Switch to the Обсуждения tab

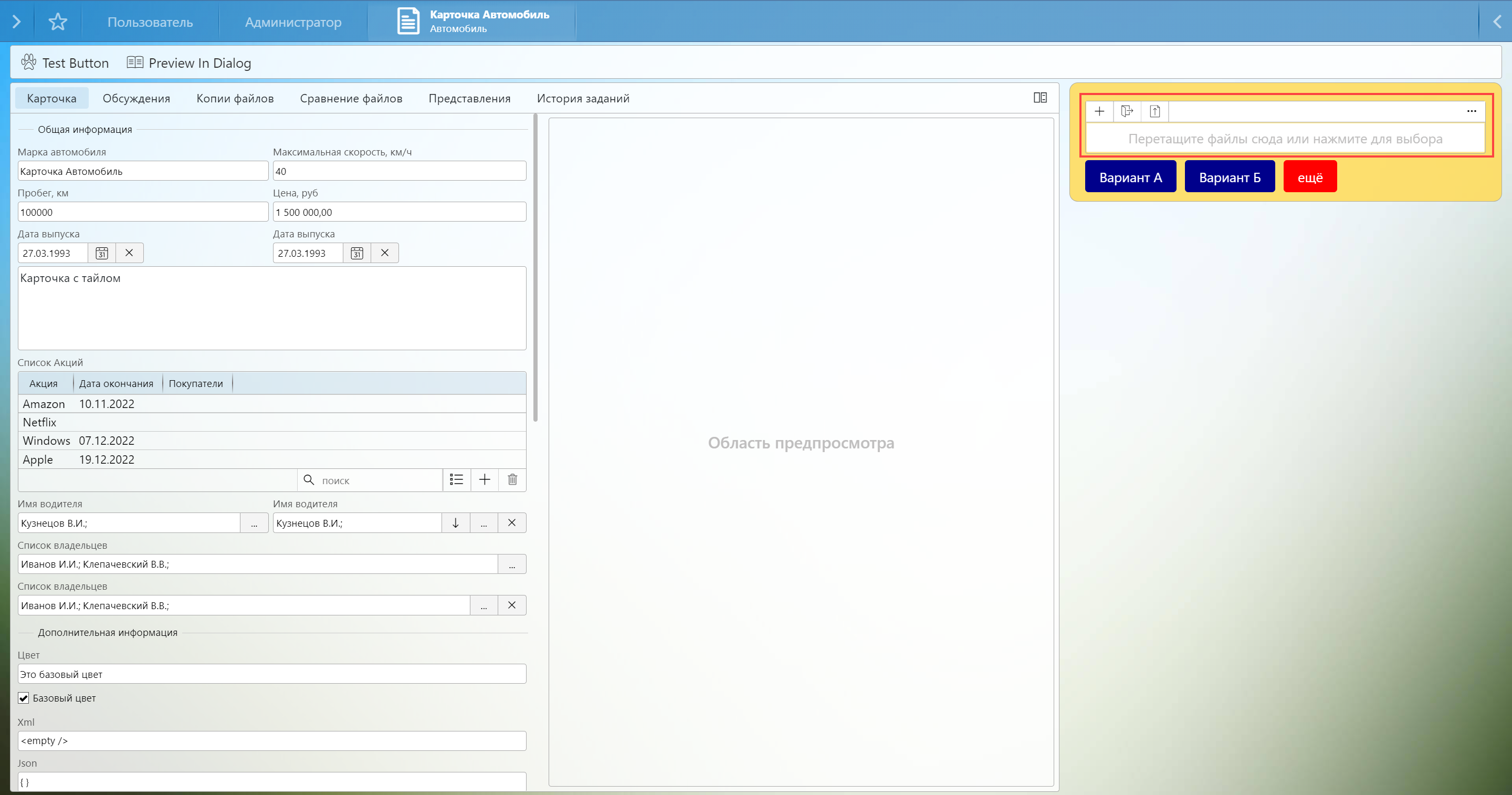[x=136, y=99]
